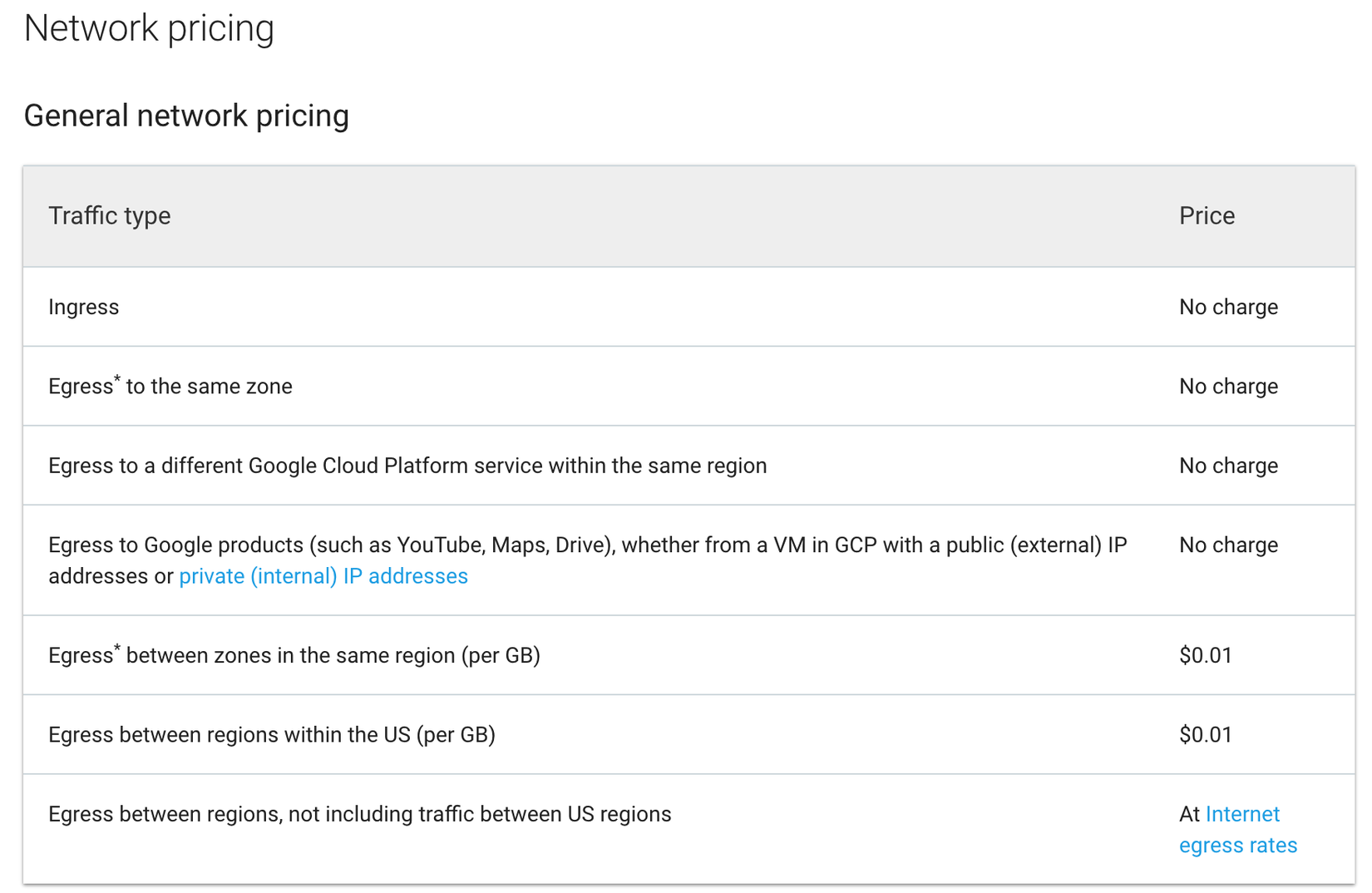Click the Egress to Google products description
1372x893 pixels.
click(587, 545)
